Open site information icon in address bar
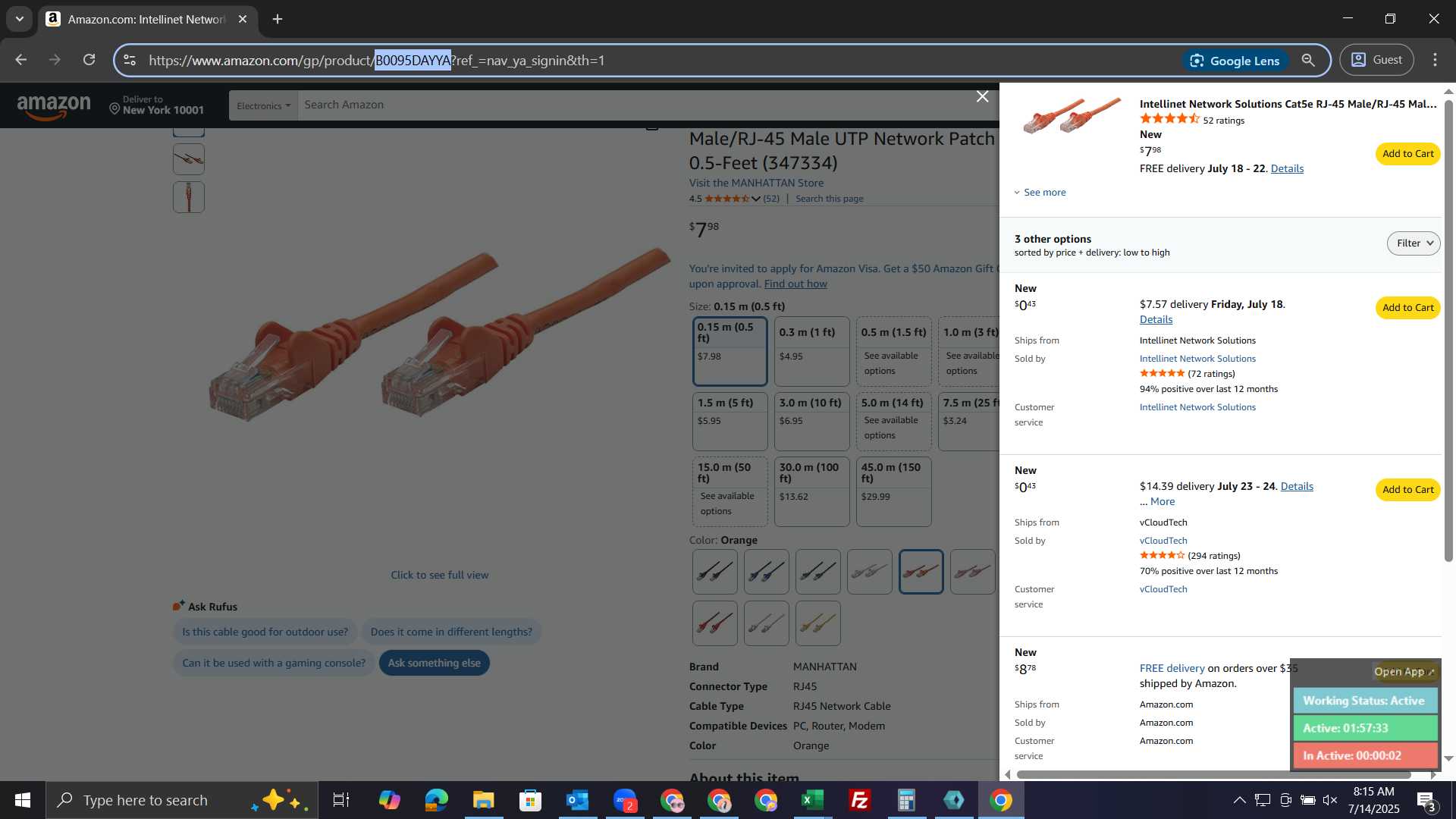Image resolution: width=1456 pixels, height=819 pixels. (130, 60)
